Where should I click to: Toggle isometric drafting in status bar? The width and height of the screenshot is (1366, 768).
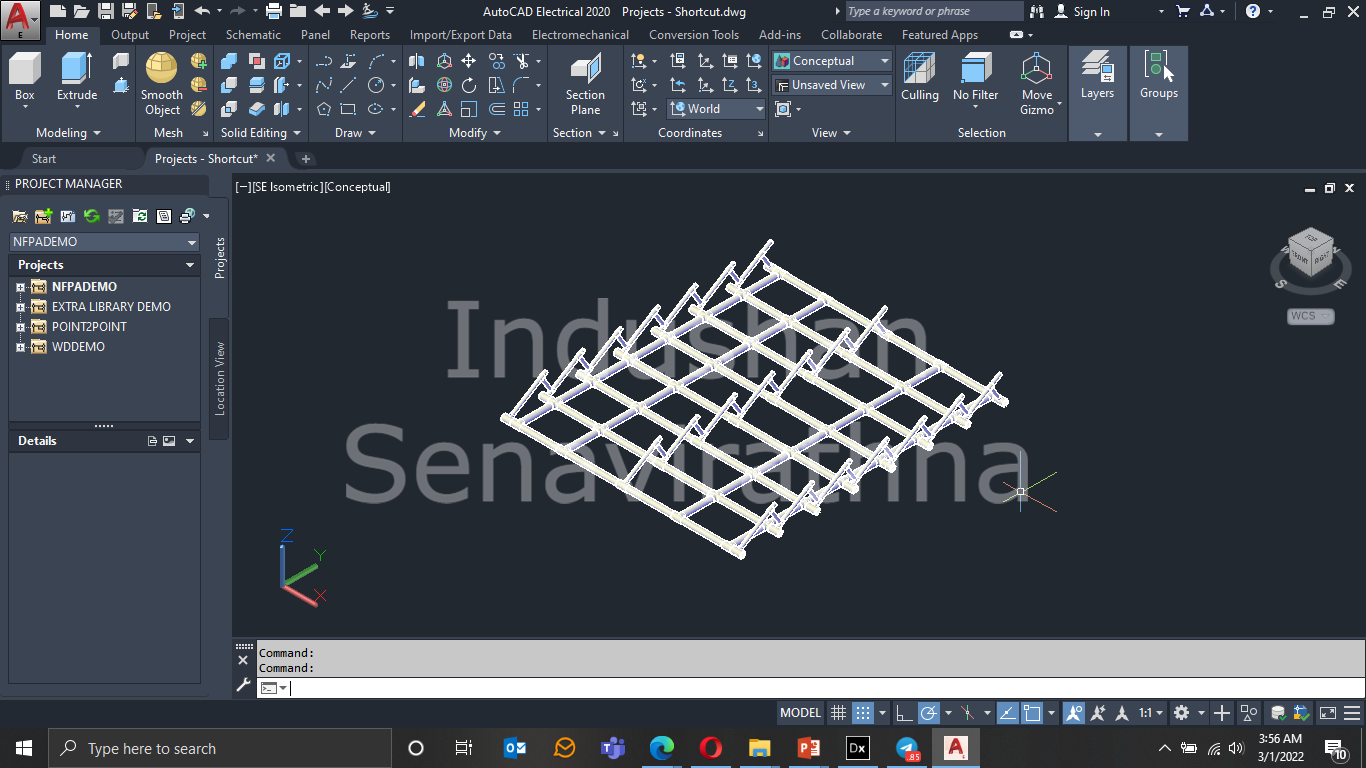coord(967,713)
